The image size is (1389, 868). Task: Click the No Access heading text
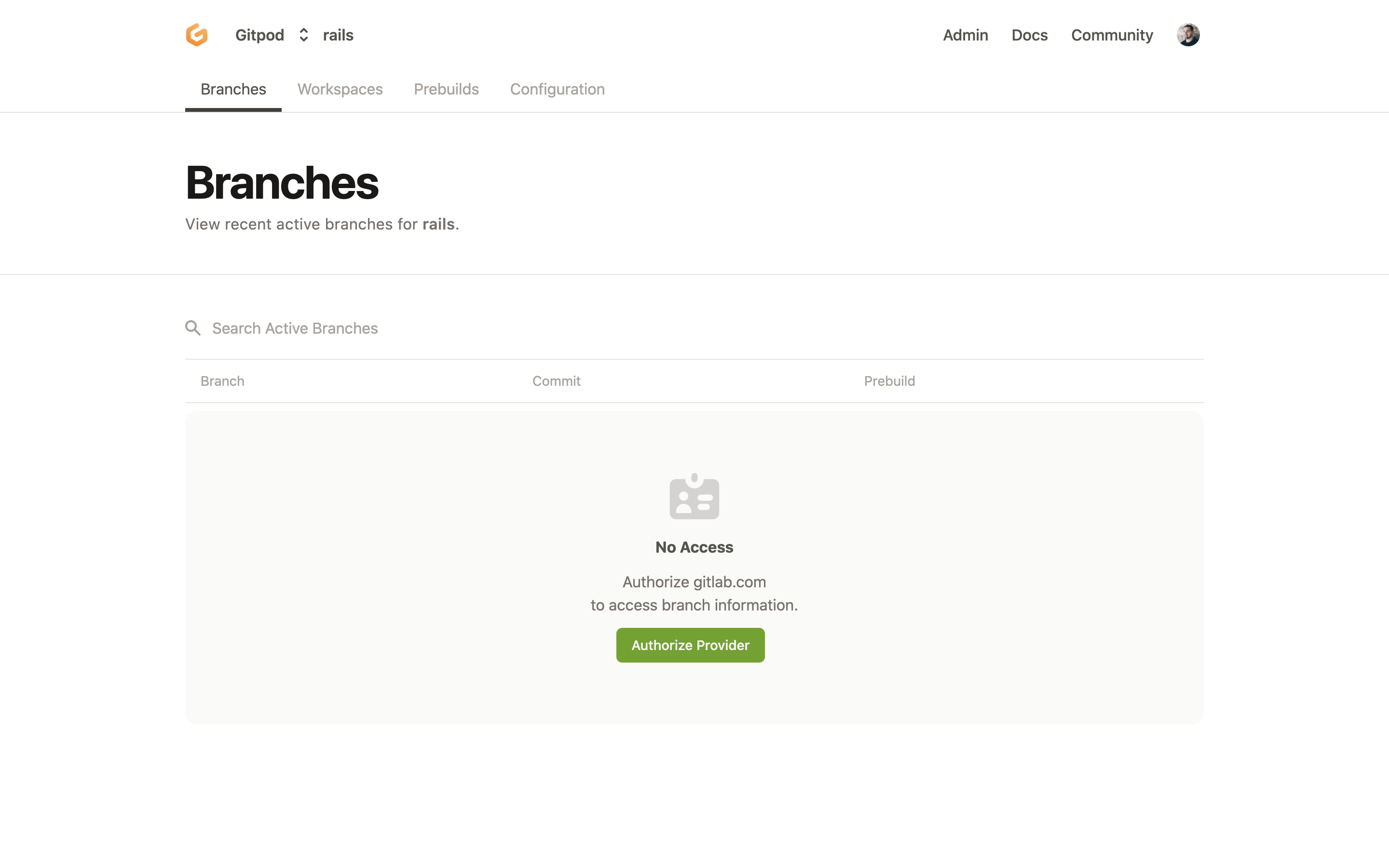pos(694,547)
